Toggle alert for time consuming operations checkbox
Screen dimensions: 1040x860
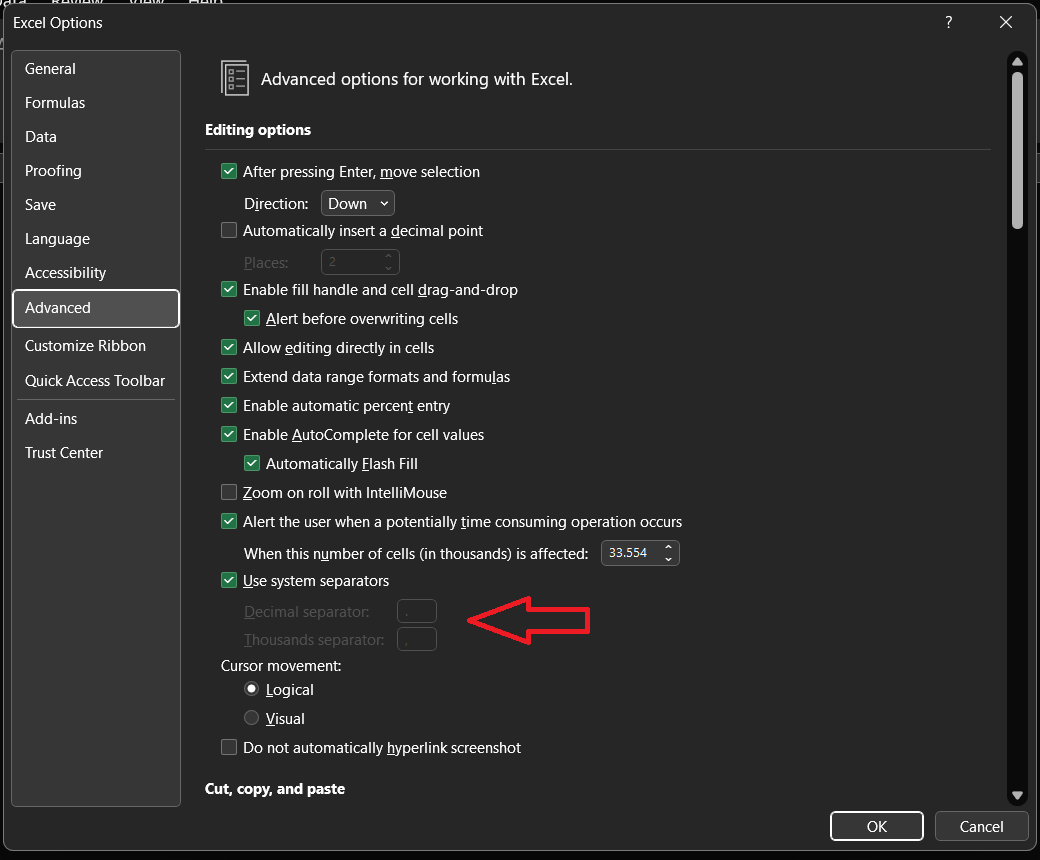tap(229, 522)
